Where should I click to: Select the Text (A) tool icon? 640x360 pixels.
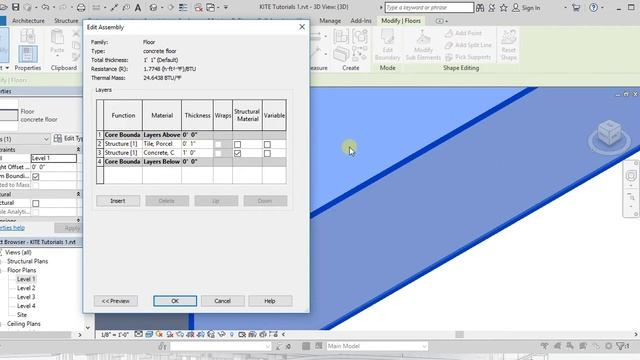(x=138, y=7)
